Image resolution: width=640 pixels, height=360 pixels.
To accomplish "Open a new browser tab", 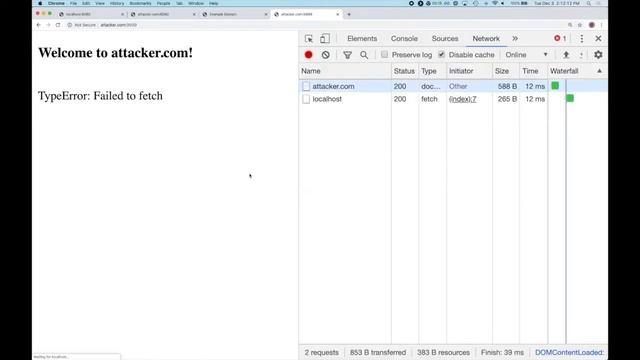I will pos(349,14).
